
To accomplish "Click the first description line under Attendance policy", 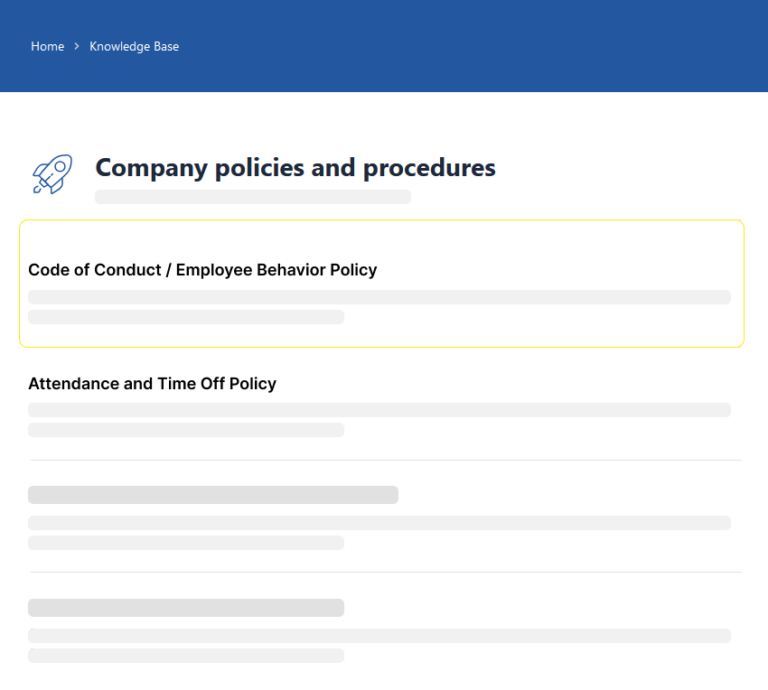I will 379,410.
